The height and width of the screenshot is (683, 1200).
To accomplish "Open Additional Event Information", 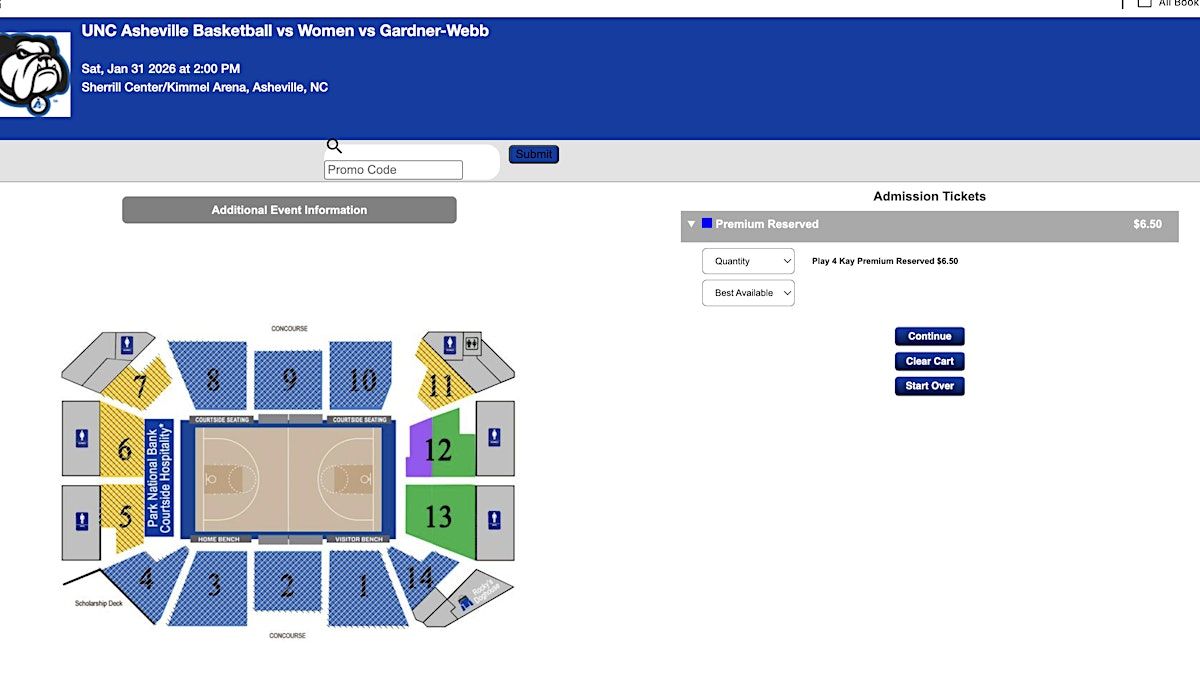I will tap(289, 210).
